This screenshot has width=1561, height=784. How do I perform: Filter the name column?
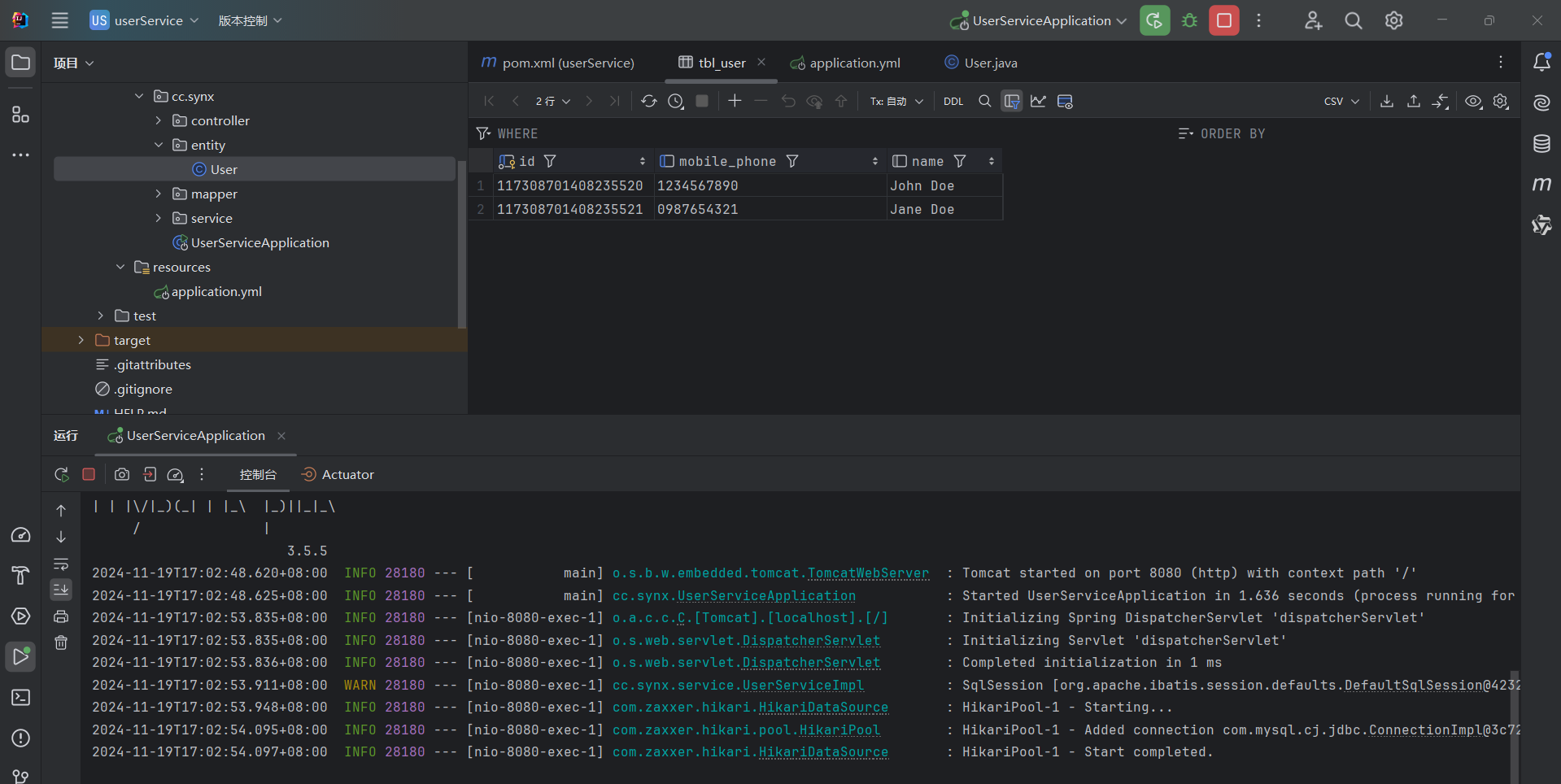[960, 161]
